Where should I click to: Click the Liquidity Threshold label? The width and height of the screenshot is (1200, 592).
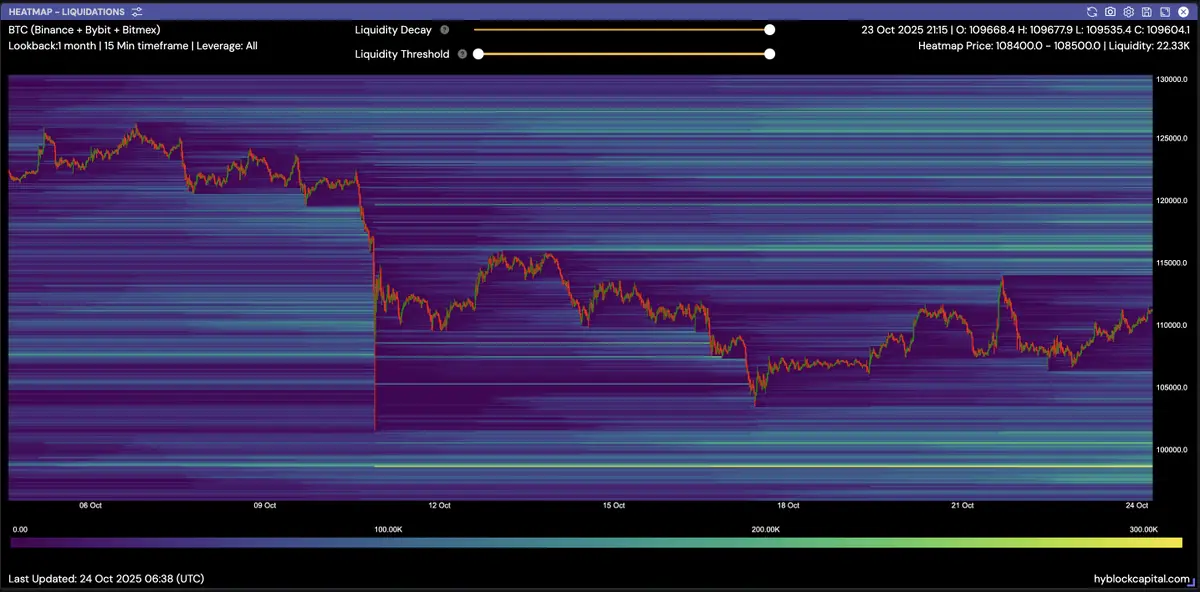coord(402,54)
